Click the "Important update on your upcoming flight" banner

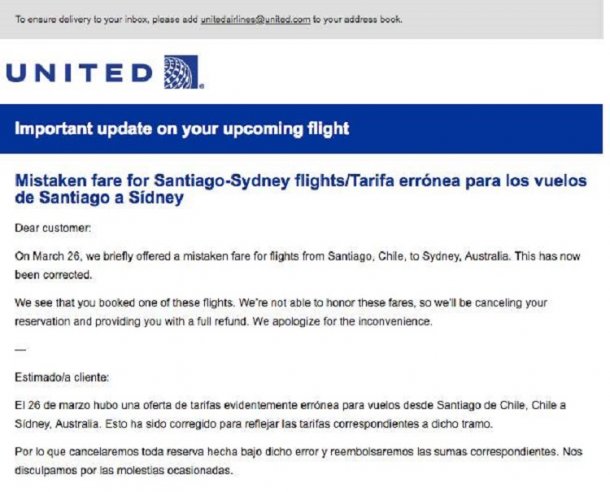[x=183, y=129]
